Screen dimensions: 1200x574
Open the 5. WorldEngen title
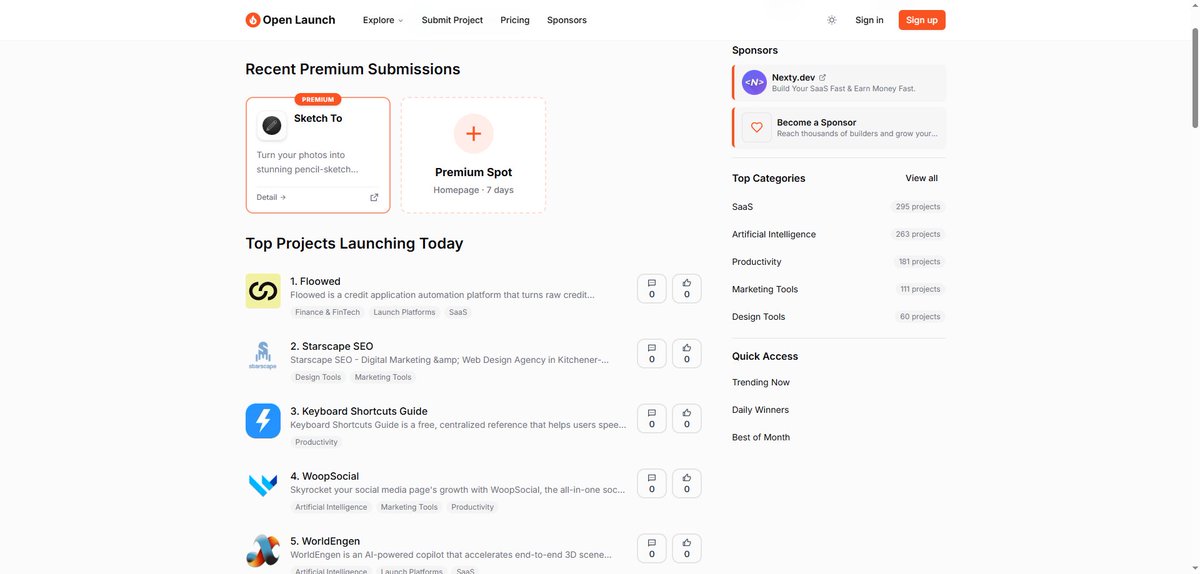tap(325, 541)
